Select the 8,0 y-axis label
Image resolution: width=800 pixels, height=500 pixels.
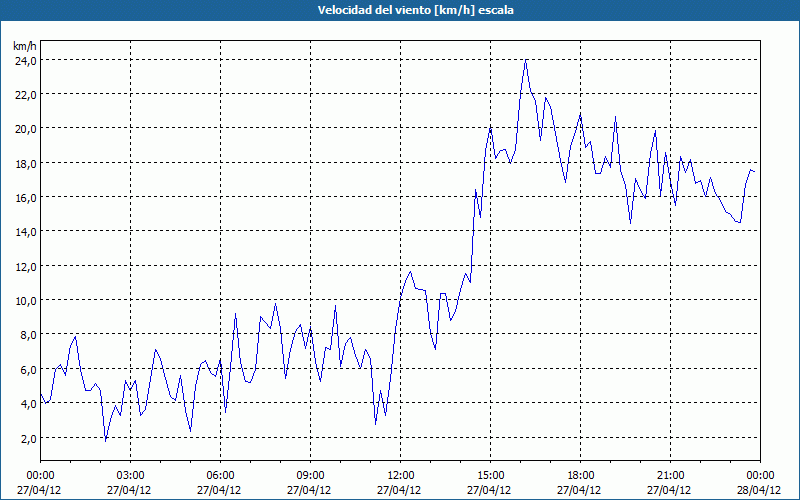click(27, 335)
